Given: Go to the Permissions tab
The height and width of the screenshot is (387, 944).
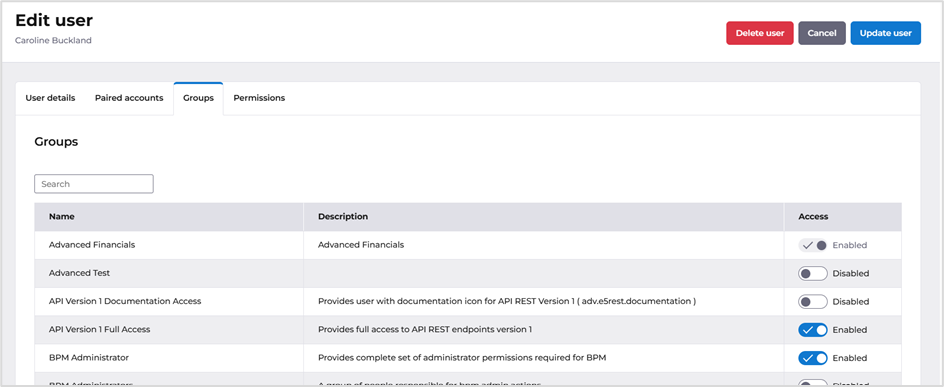Looking at the screenshot, I should 259,98.
